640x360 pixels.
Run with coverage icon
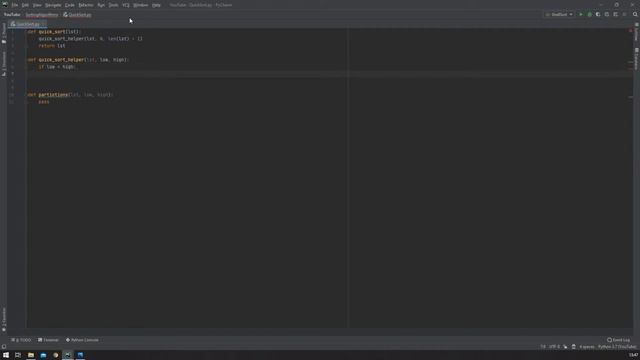598,14
